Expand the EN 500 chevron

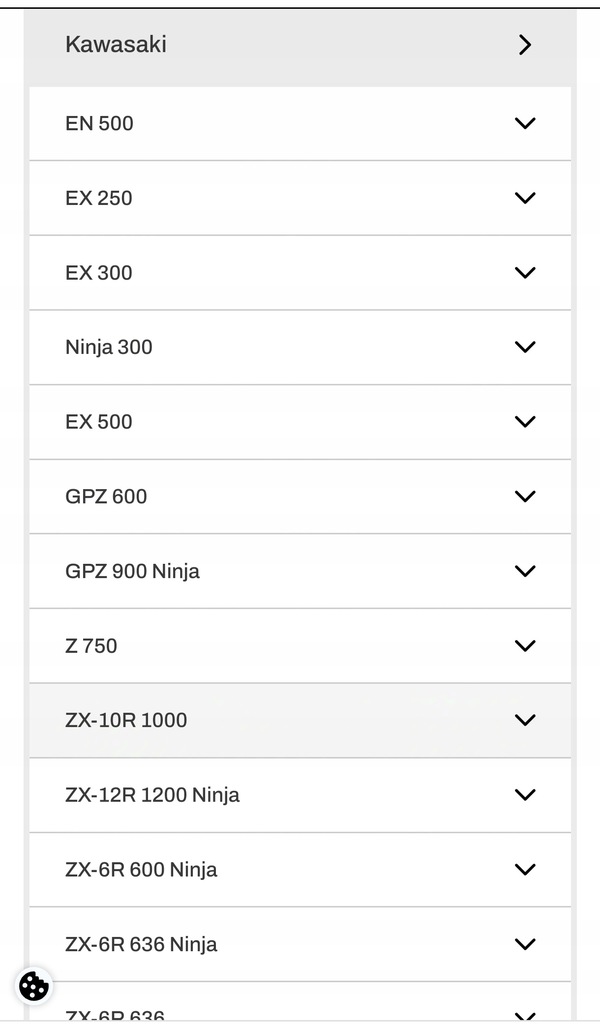click(x=525, y=123)
